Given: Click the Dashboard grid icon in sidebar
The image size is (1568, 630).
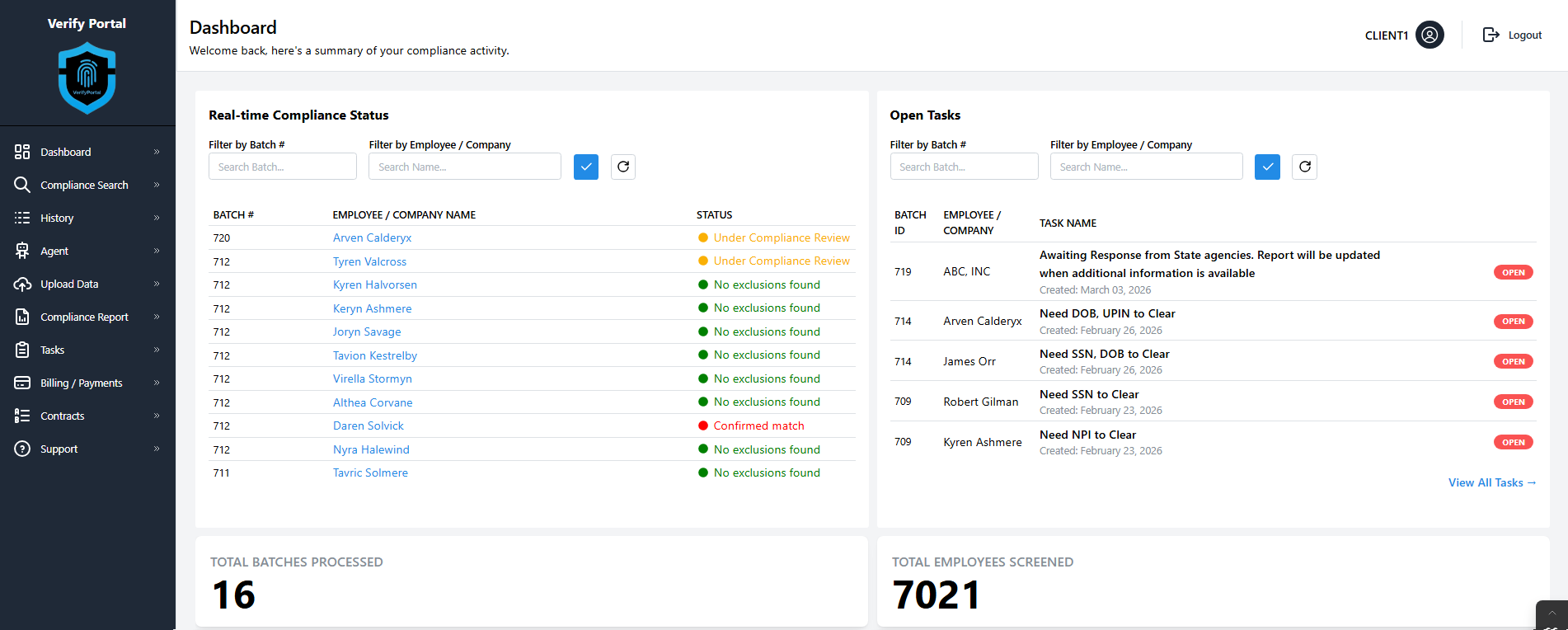Looking at the screenshot, I should (22, 152).
